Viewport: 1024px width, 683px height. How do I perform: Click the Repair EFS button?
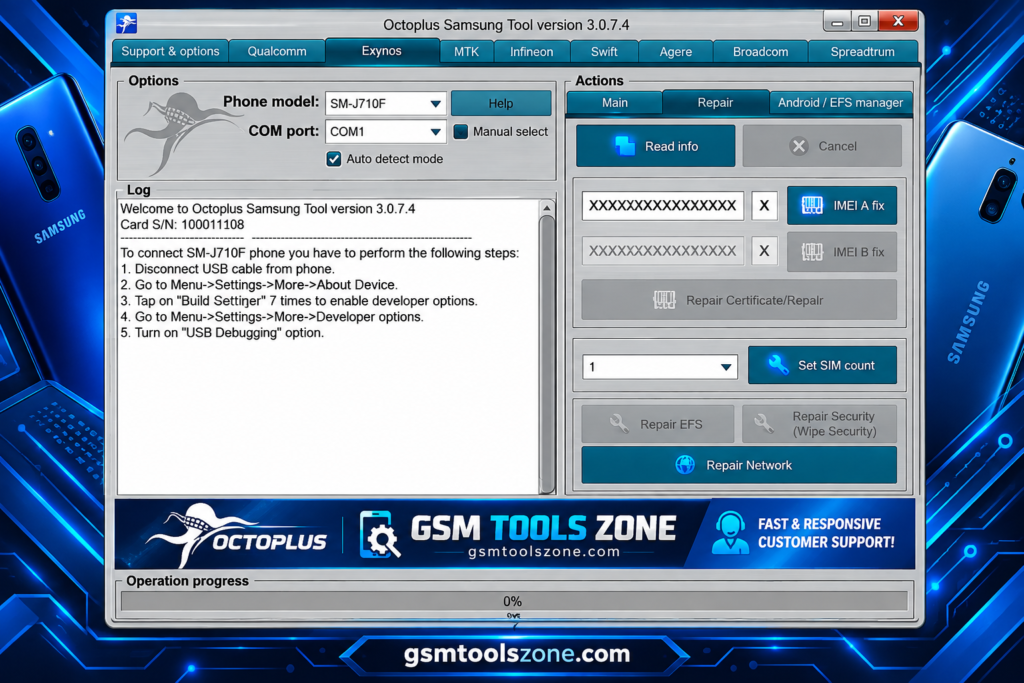[x=658, y=424]
